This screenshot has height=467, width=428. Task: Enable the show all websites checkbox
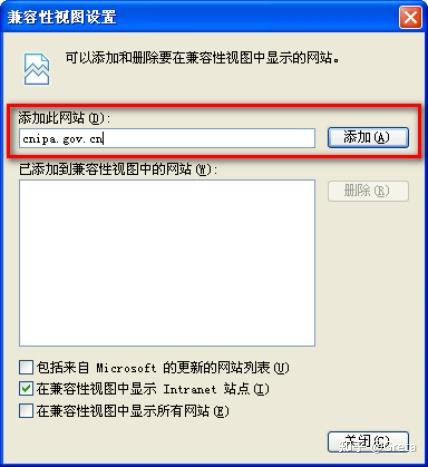coord(26,411)
